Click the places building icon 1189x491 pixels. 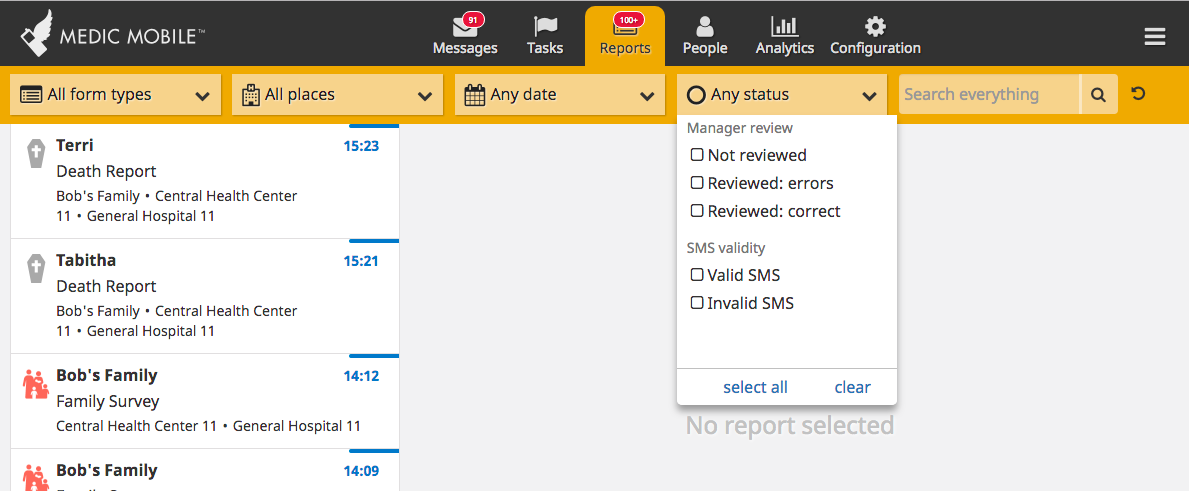point(250,95)
